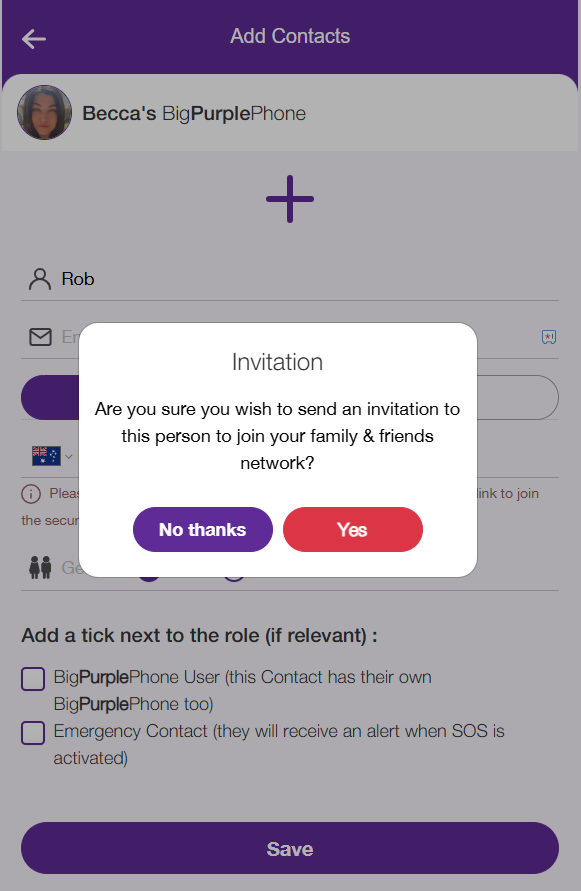Image resolution: width=581 pixels, height=891 pixels.
Task: Click the Emergency Contact role label
Action: coord(279,744)
